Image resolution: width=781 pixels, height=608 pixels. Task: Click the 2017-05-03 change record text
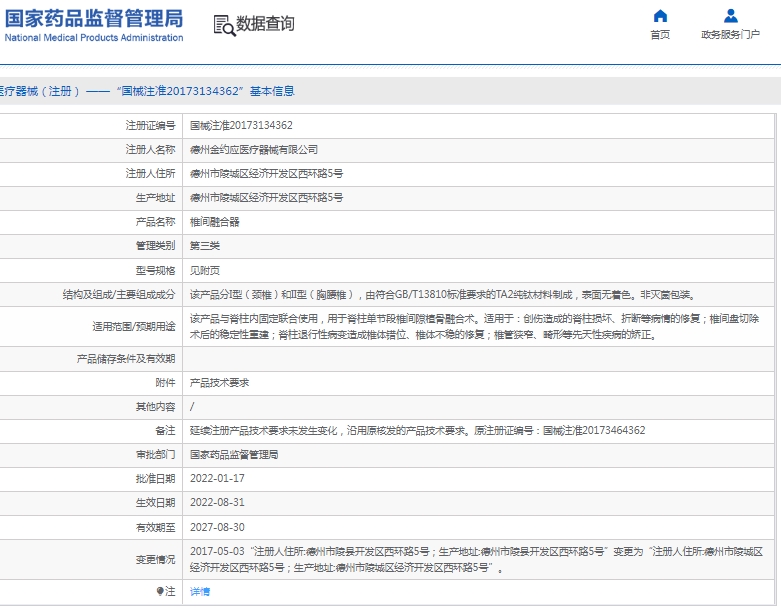(x=476, y=559)
